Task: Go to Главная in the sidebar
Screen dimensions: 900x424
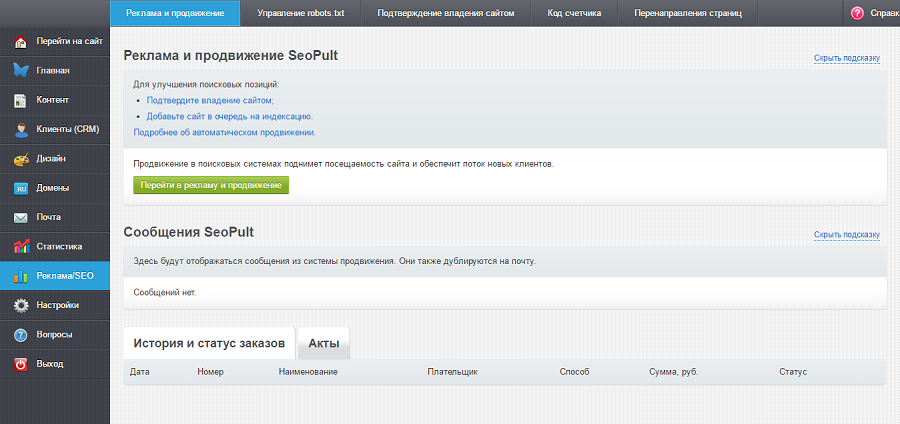Action: (53, 71)
